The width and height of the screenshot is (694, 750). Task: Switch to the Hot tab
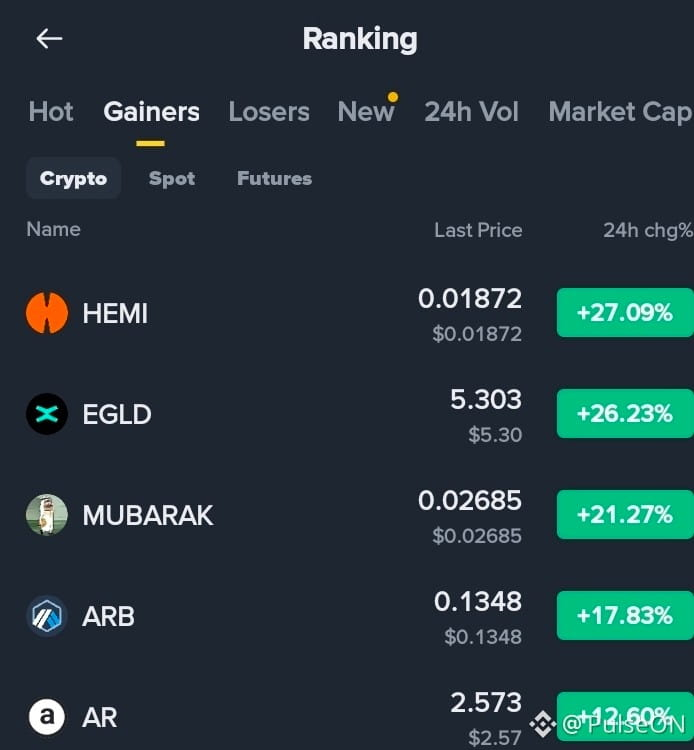(x=51, y=112)
